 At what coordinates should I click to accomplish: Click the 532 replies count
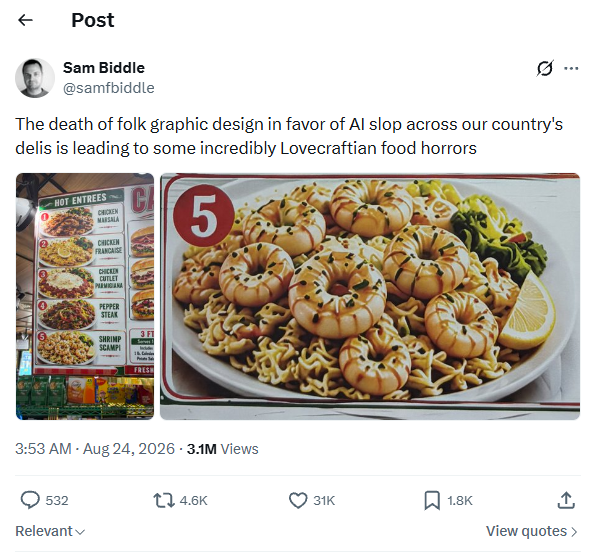57,501
